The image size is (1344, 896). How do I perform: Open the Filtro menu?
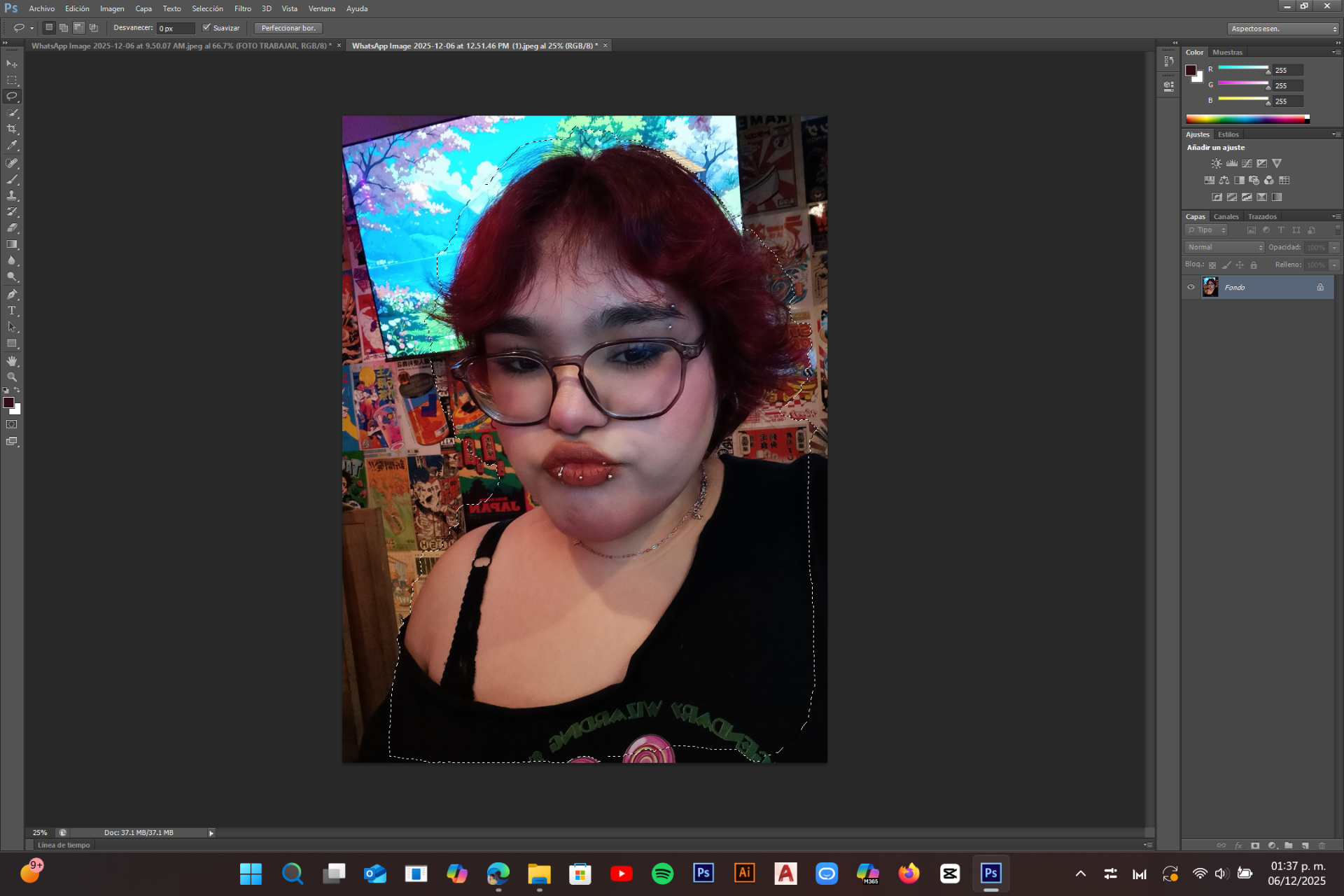coord(242,8)
